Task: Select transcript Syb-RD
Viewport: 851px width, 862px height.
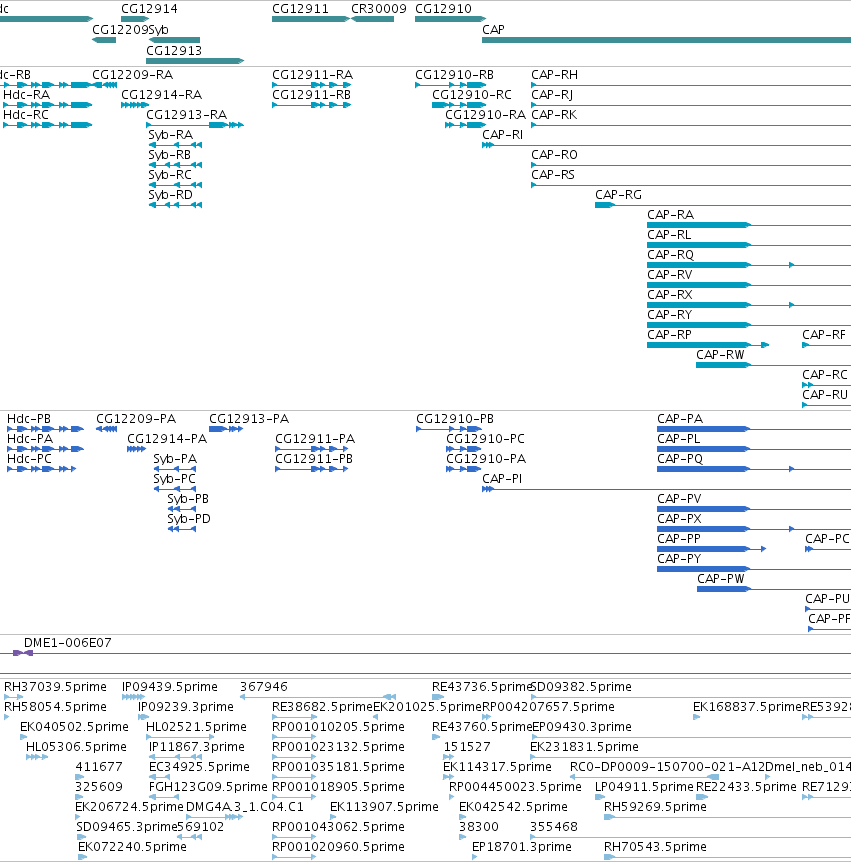Action: pyautogui.click(x=175, y=205)
